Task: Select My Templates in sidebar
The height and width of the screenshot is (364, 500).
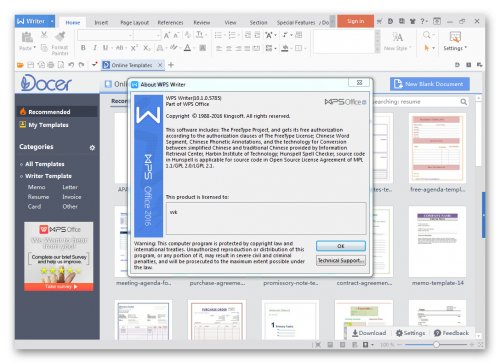Action: pos(48,125)
